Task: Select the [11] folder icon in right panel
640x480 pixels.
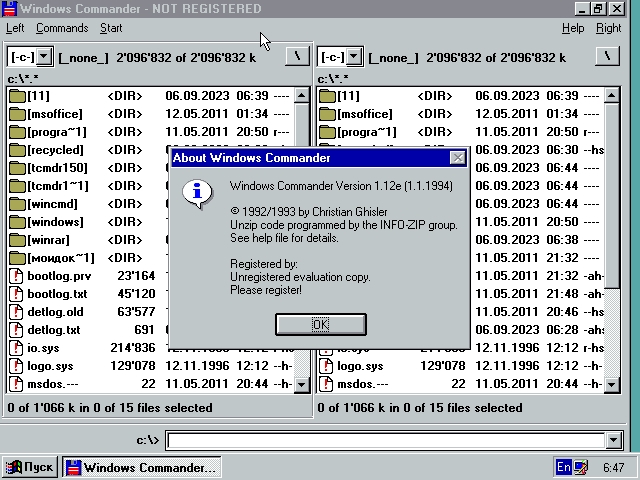Action: click(x=327, y=96)
